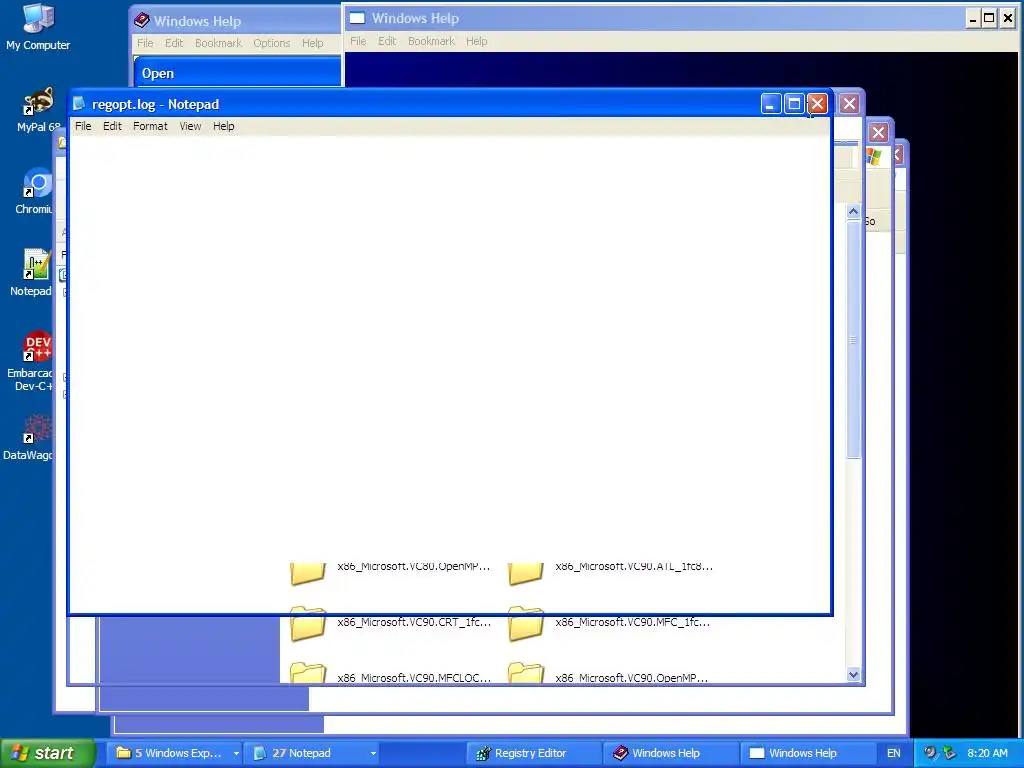Minimize the right Windows Help window
The height and width of the screenshot is (768, 1024).
coord(973,18)
